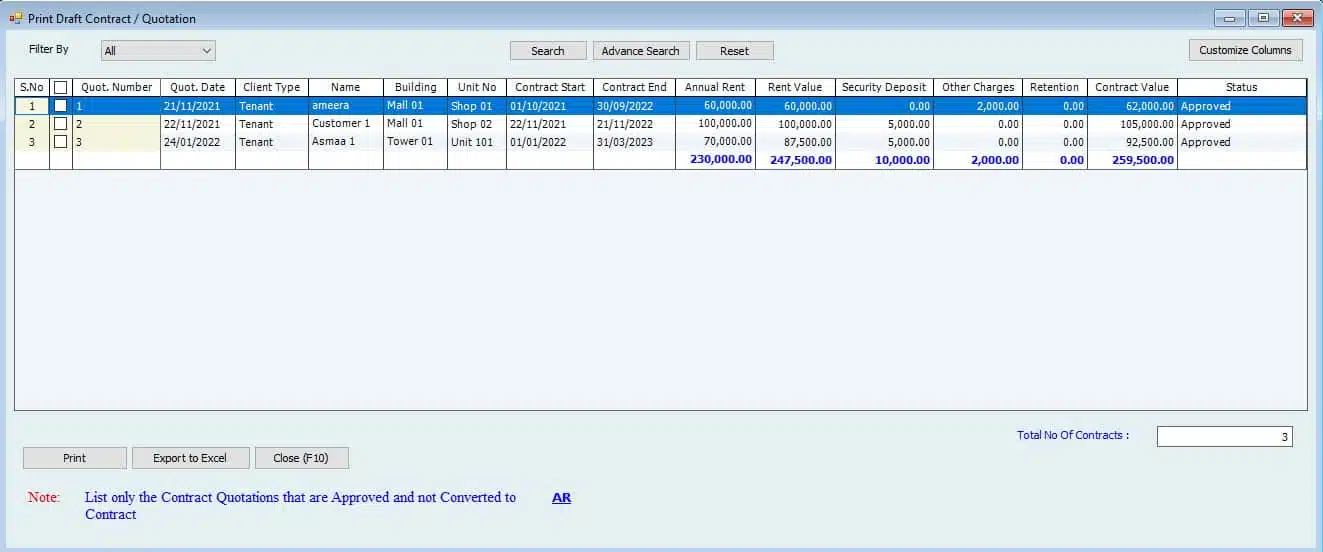The image size is (1323, 552).
Task: Click the Close (F10) button
Action: (x=301, y=458)
